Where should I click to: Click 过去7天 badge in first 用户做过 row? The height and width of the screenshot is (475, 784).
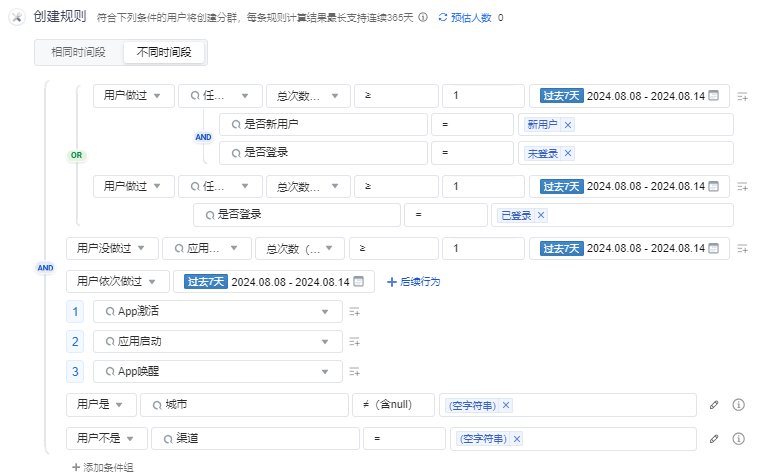tap(562, 96)
